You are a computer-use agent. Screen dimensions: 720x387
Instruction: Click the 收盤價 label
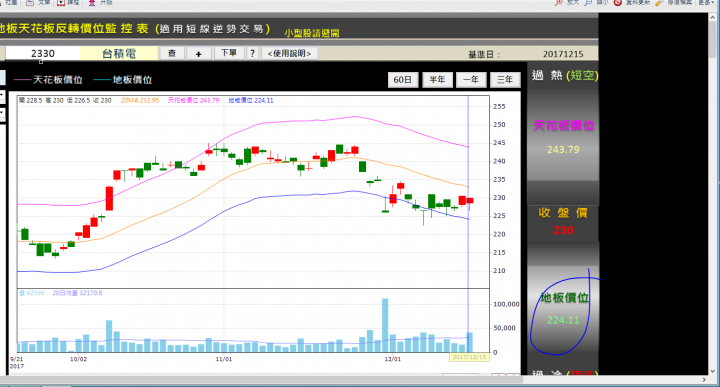563,213
